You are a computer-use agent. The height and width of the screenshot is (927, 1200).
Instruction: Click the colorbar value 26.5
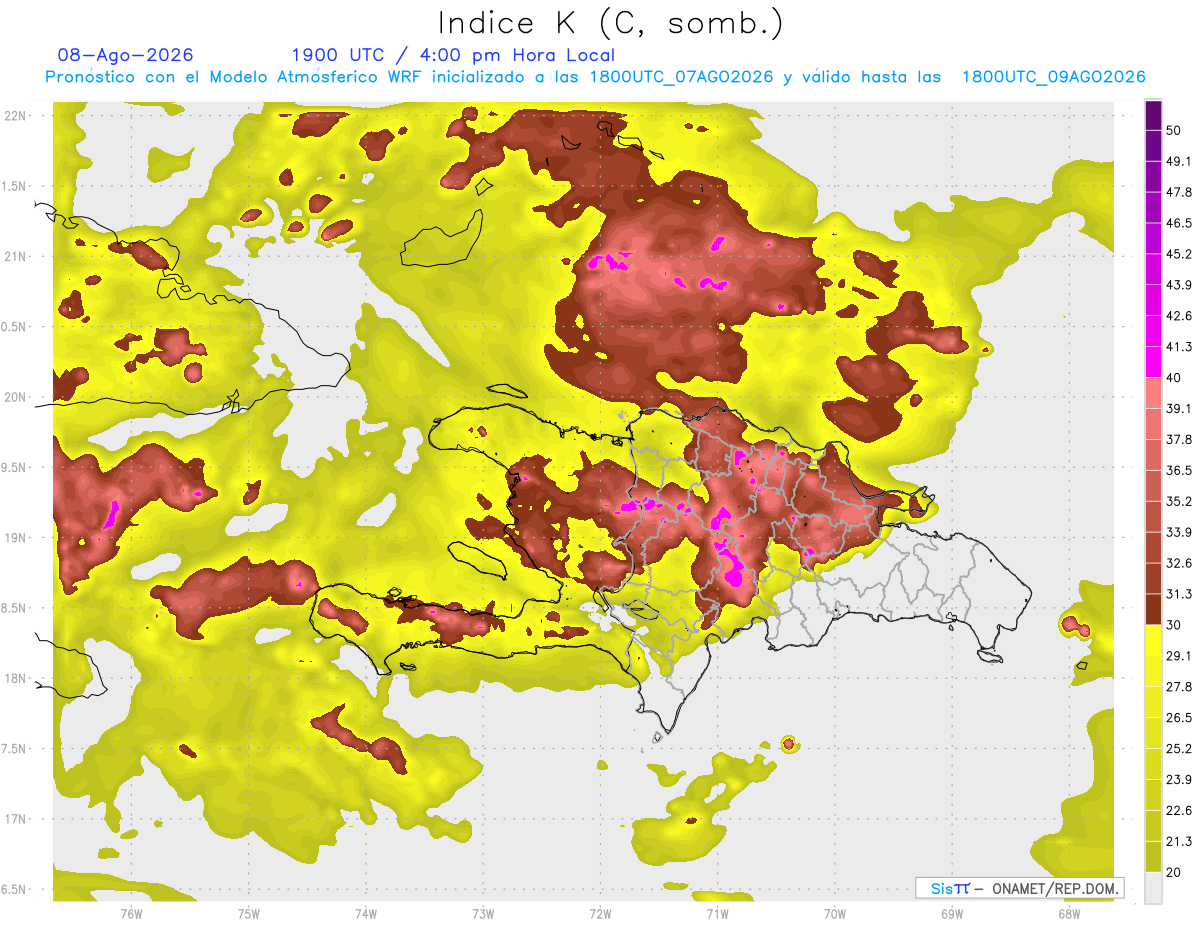(x=1180, y=718)
